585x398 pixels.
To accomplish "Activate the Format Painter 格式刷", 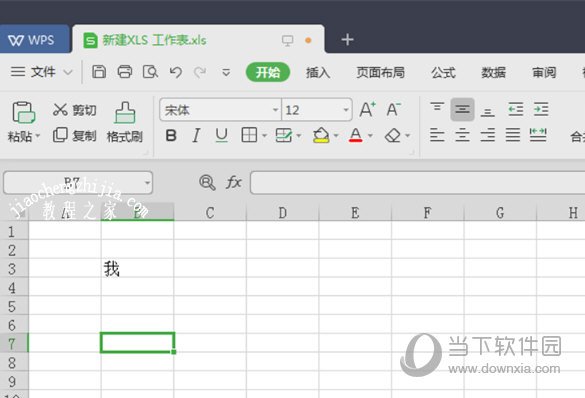I will pos(125,122).
